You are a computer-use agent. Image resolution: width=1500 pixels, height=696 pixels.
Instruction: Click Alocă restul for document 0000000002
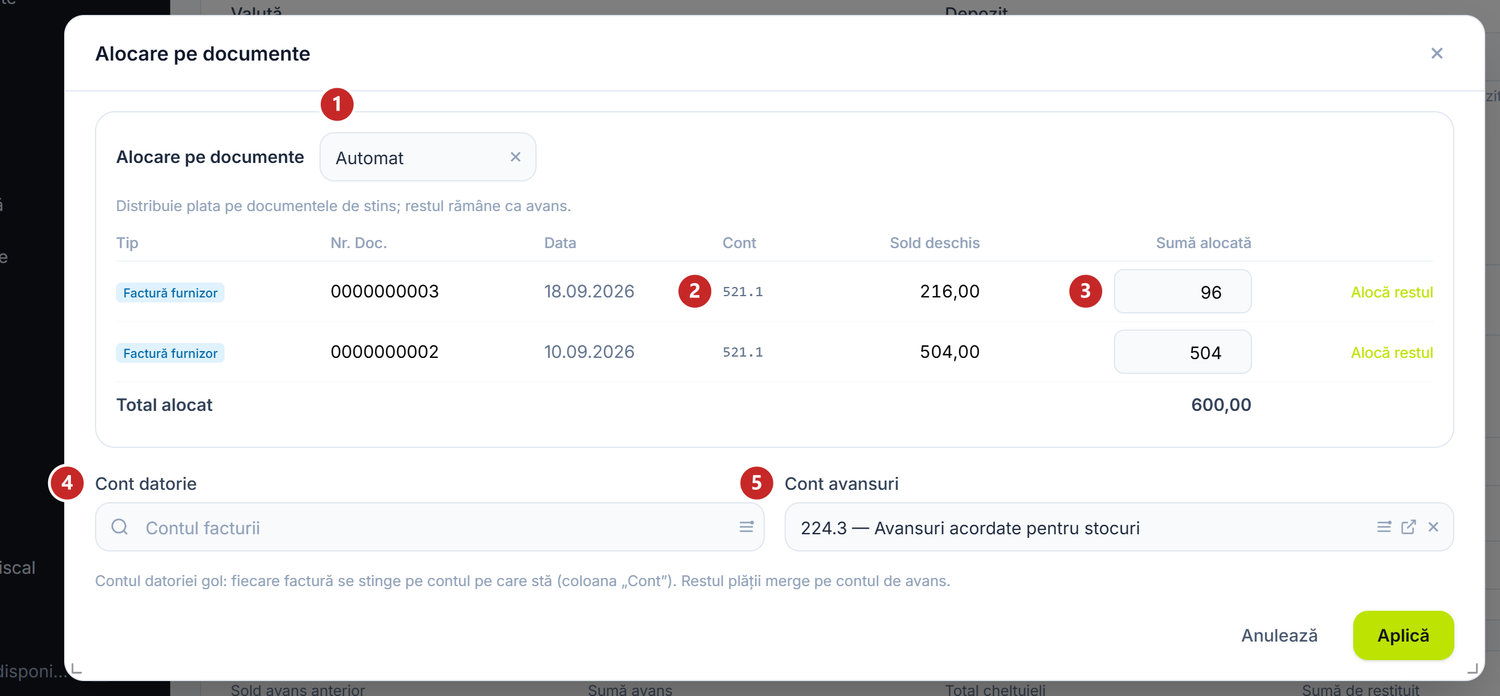tap(1392, 352)
